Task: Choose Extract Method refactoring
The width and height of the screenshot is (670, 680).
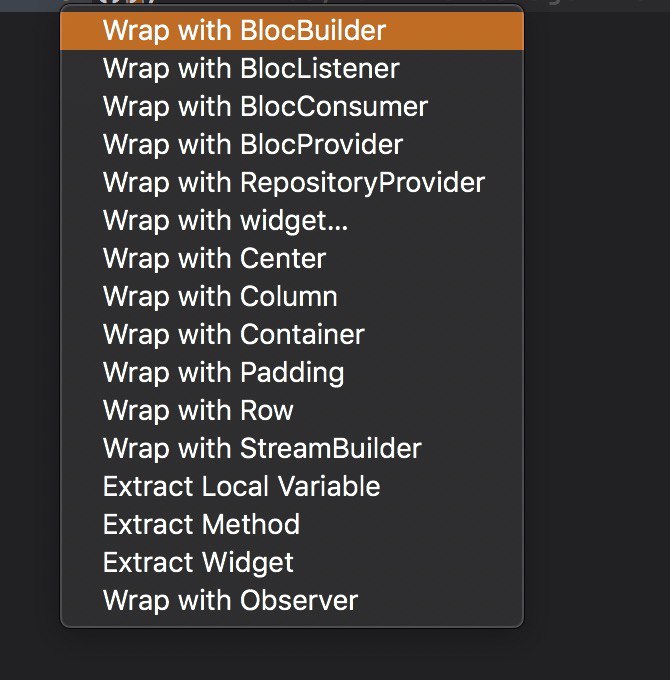Action: (x=292, y=525)
